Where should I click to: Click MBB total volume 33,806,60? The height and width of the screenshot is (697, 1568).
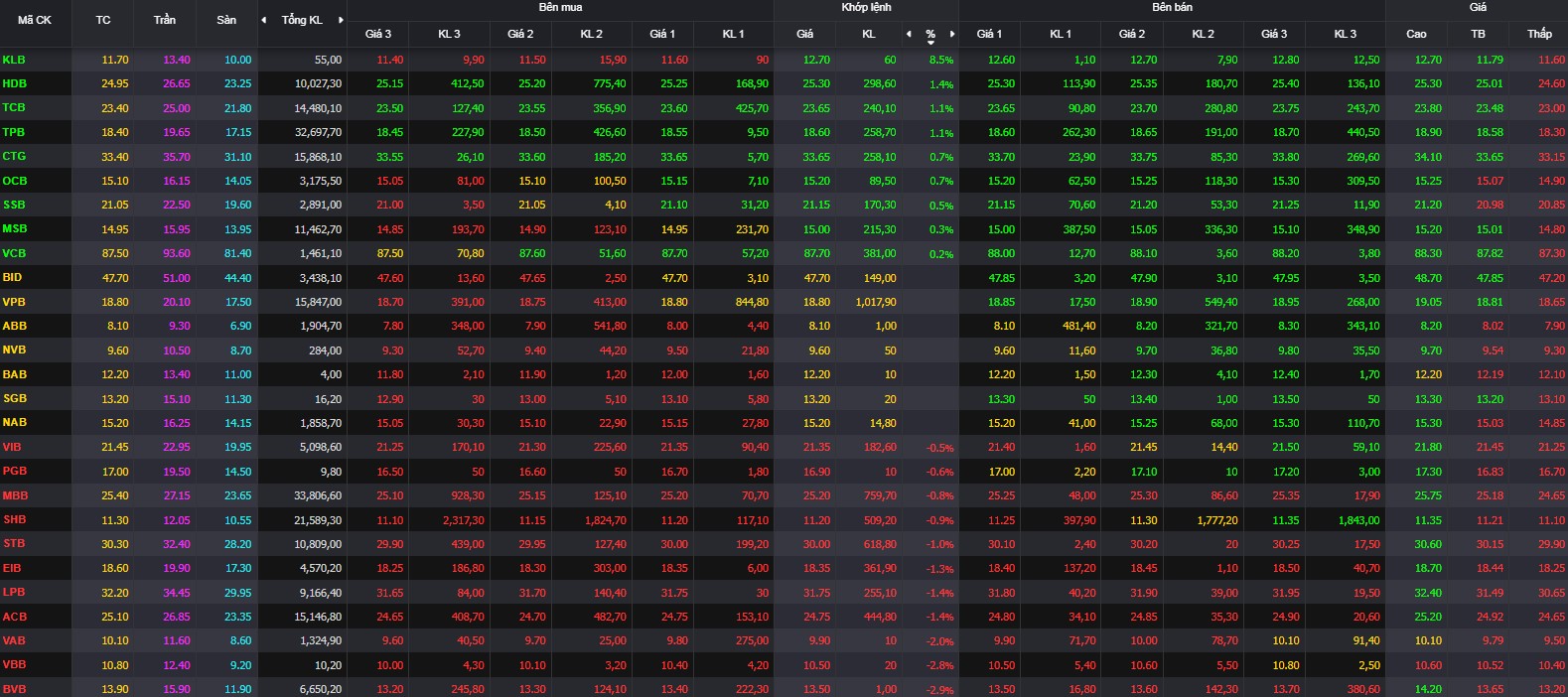tap(318, 495)
